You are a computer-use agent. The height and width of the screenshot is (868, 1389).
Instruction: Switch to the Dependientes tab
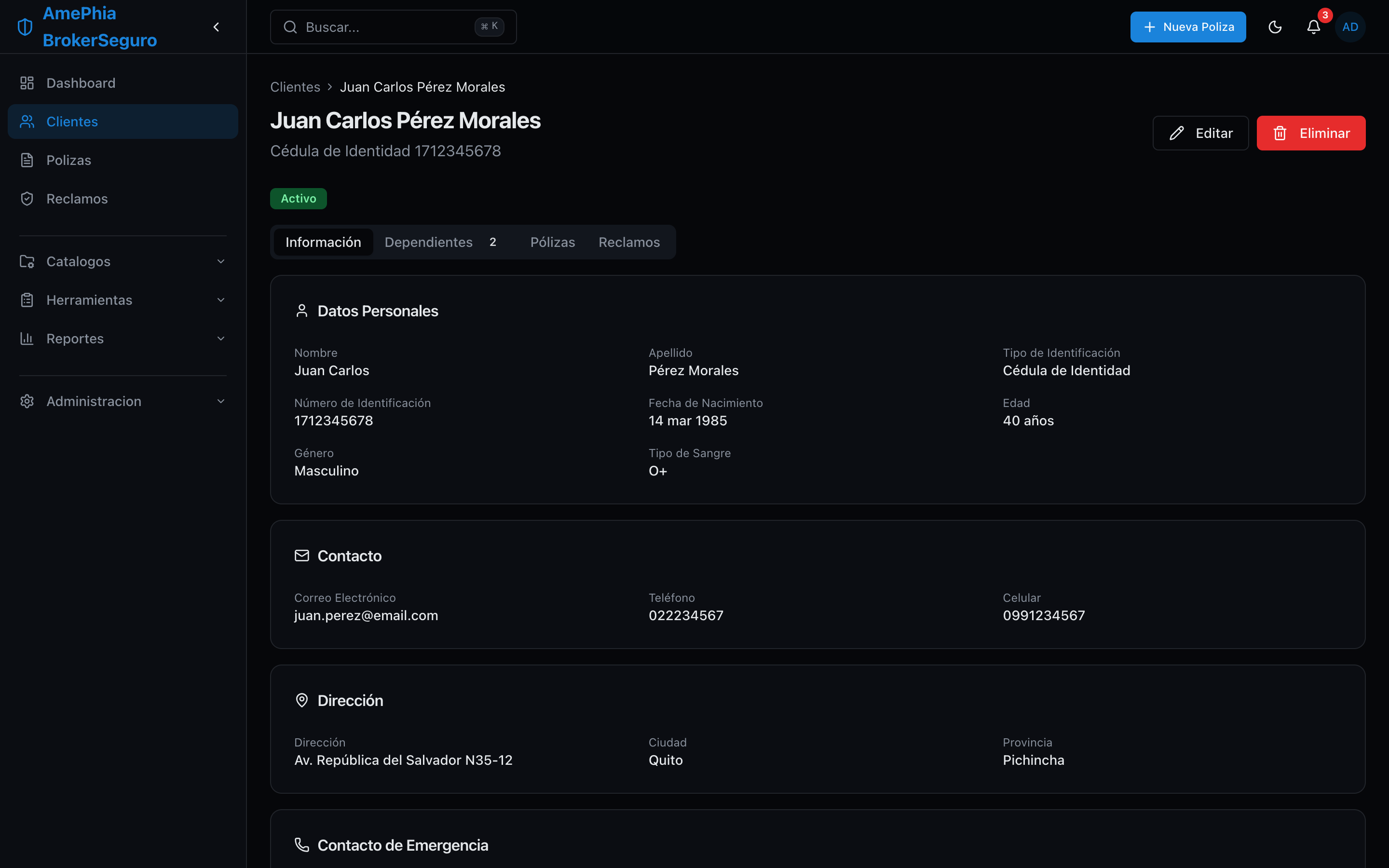(446, 242)
